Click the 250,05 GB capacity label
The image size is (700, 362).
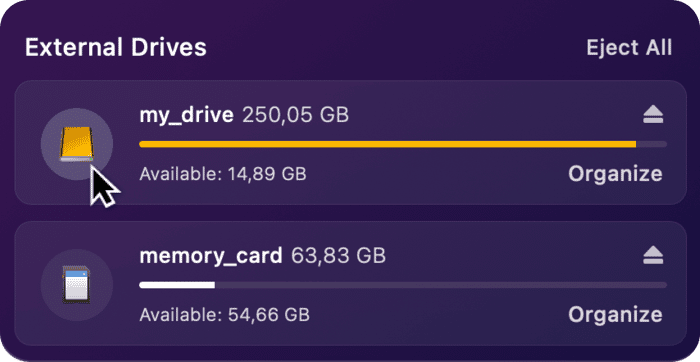coord(296,116)
